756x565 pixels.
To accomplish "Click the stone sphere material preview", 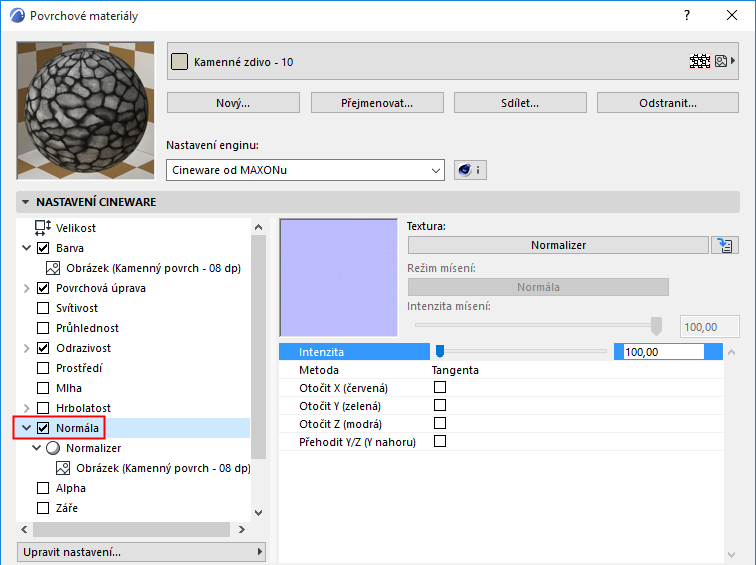I will click(86, 110).
